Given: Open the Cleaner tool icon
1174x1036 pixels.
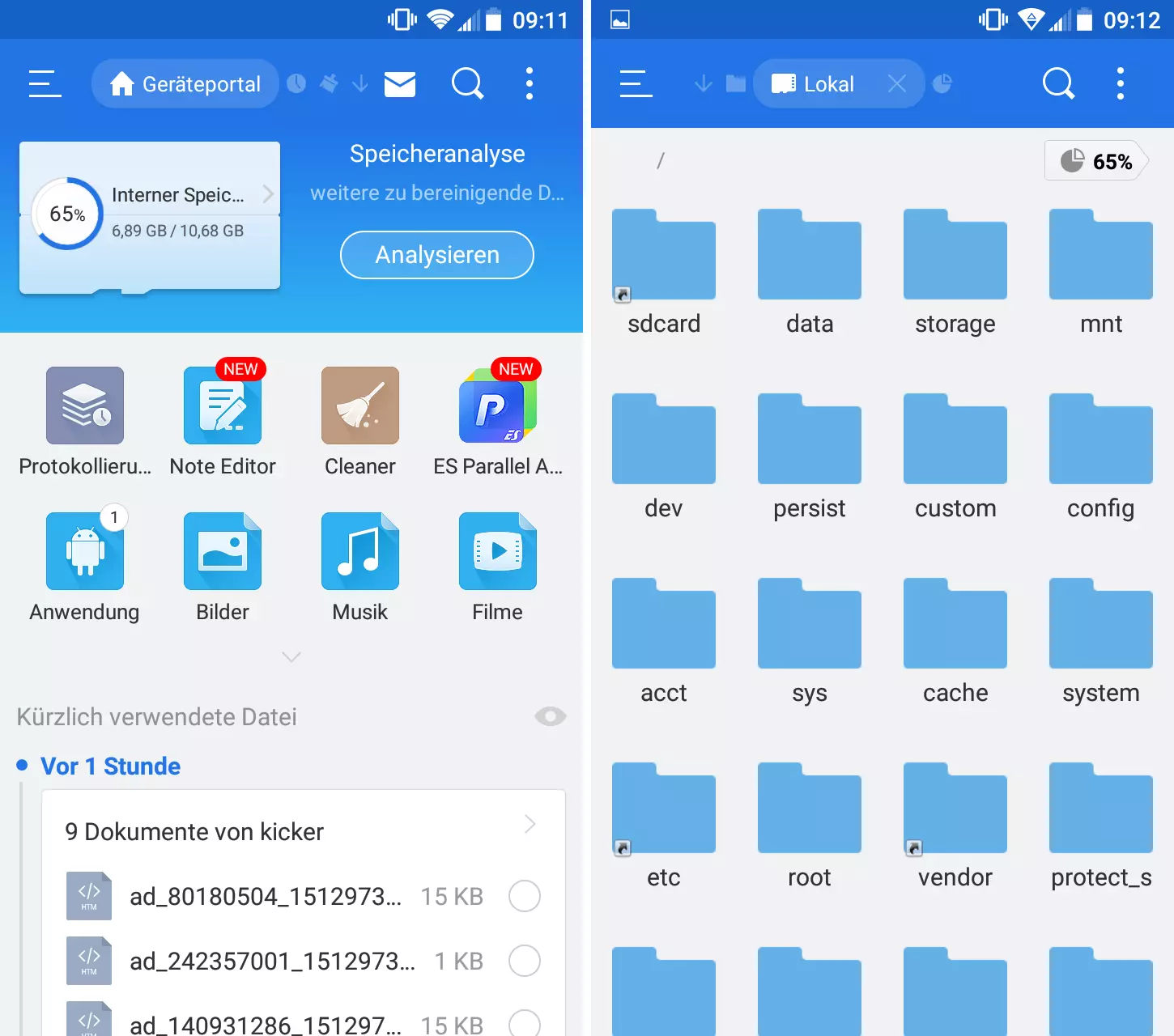Looking at the screenshot, I should click(x=359, y=405).
